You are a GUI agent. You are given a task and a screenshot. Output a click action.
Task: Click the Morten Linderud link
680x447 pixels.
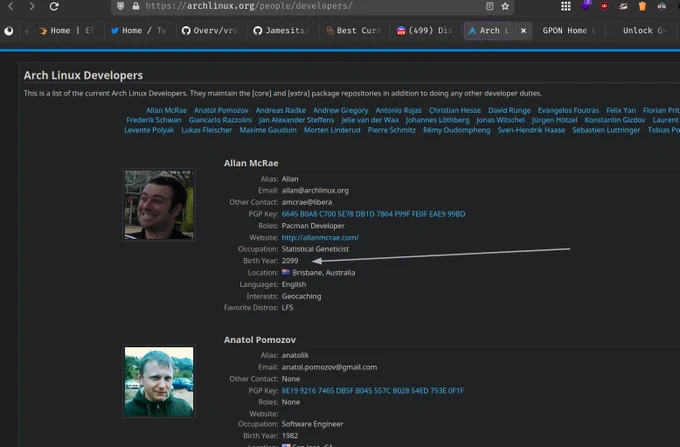[x=332, y=130]
